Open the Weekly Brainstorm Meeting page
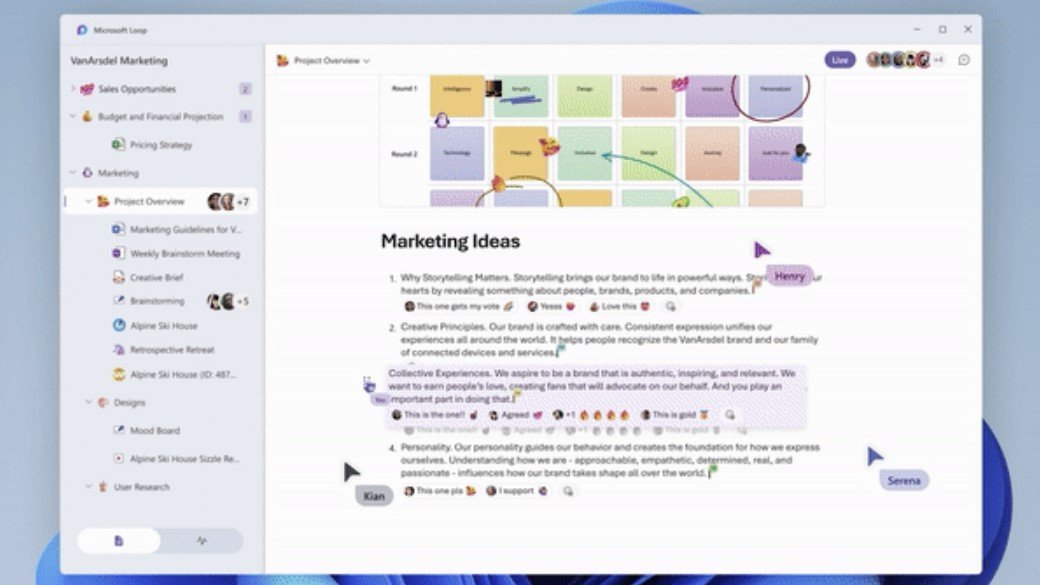This screenshot has height=585, width=1040. pyautogui.click(x=185, y=253)
